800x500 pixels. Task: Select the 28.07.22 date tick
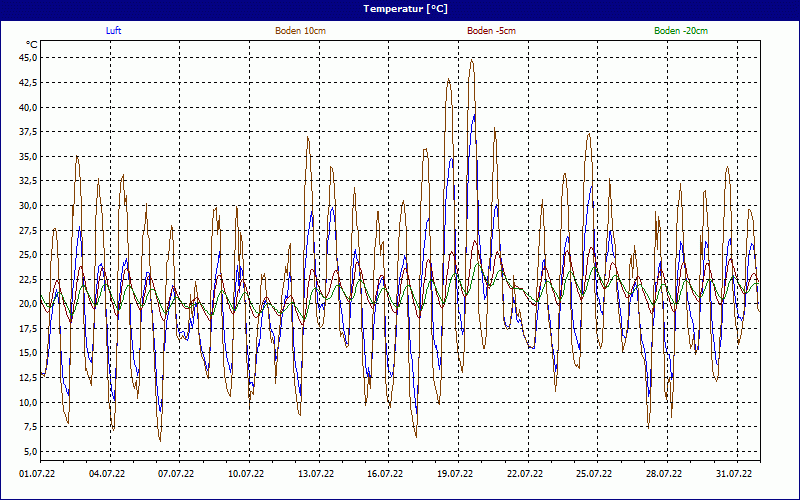click(664, 475)
